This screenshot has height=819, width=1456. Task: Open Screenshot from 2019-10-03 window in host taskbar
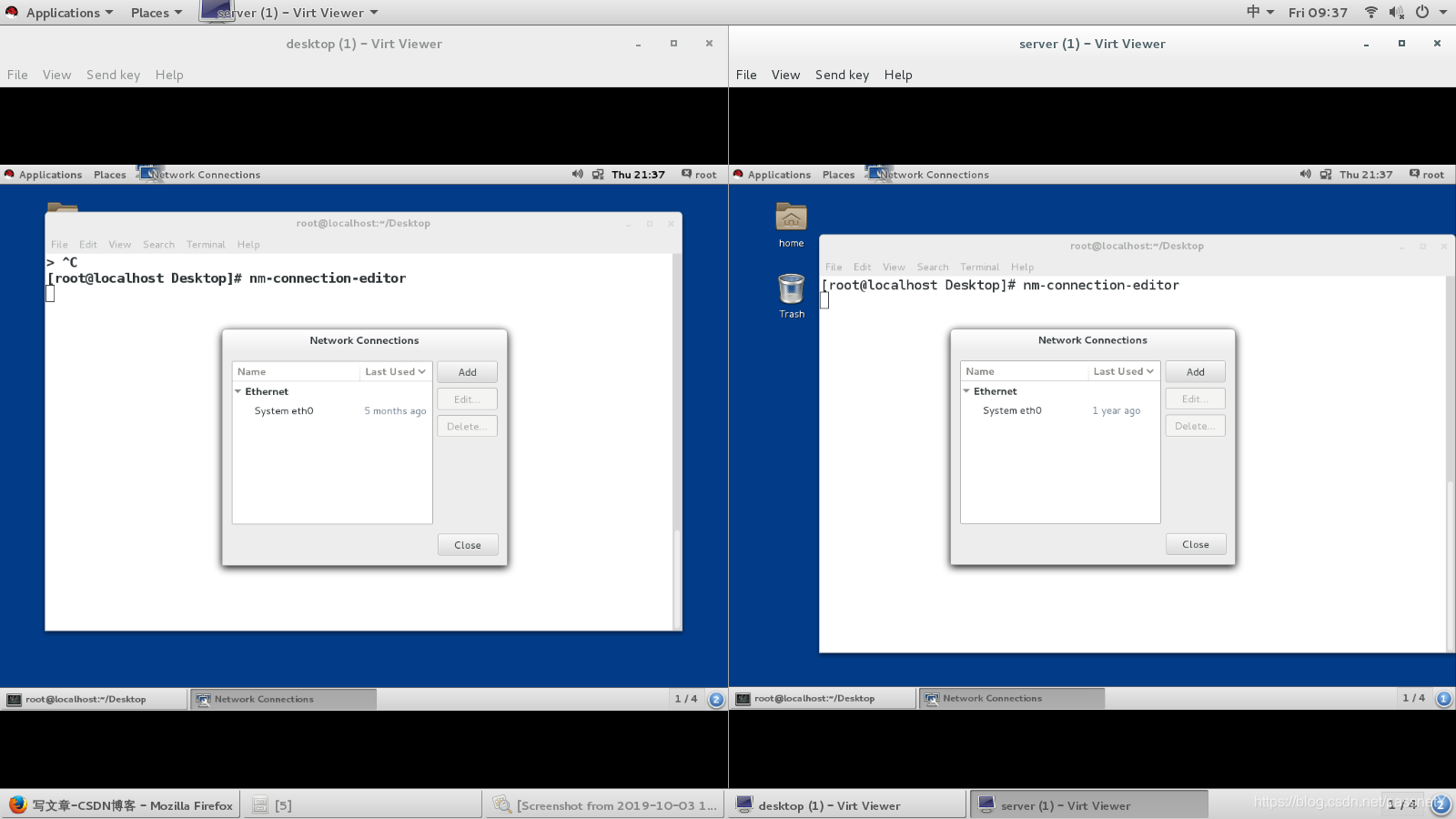tap(605, 804)
